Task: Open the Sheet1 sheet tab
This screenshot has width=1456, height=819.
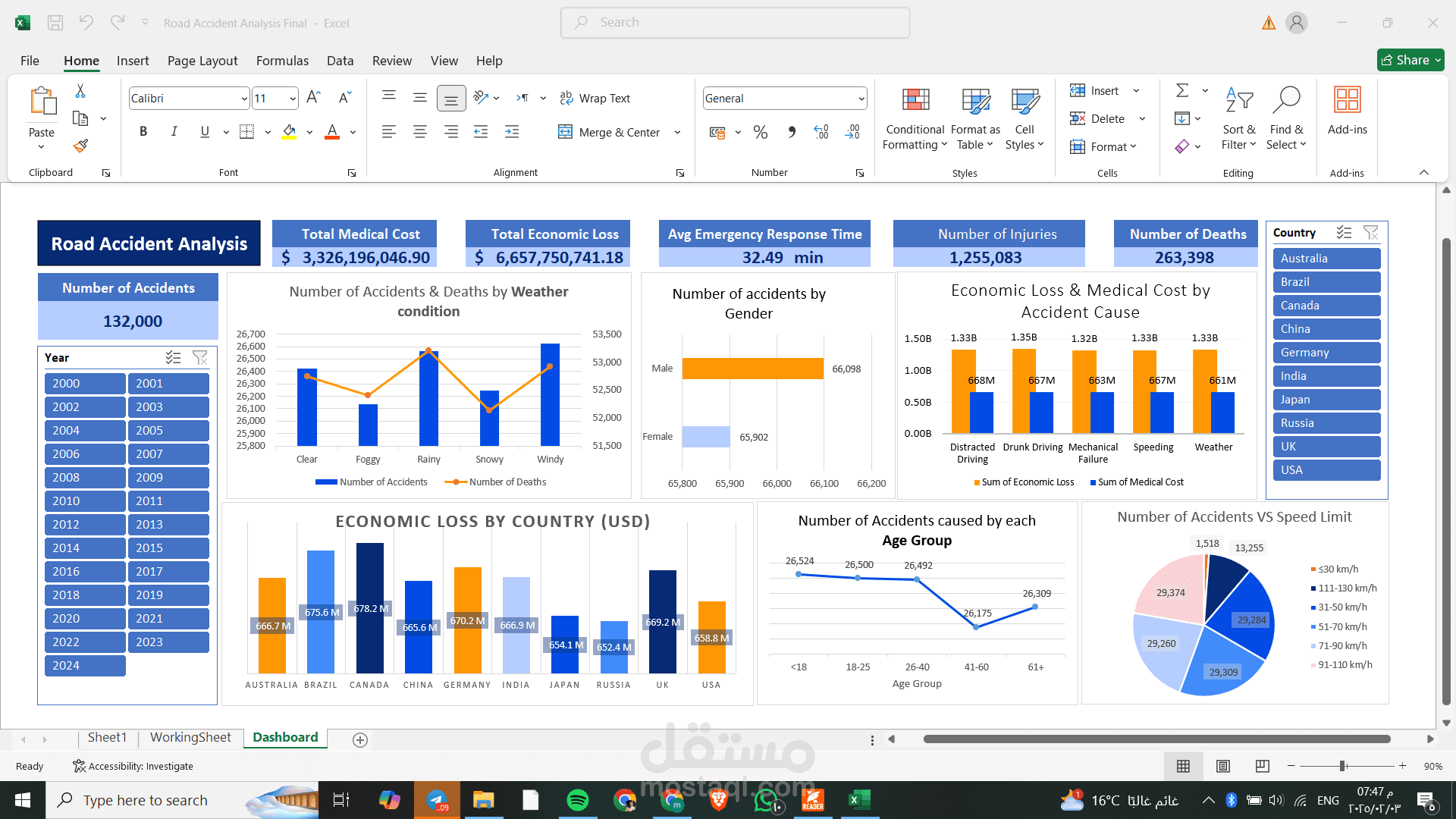Action: (x=107, y=738)
